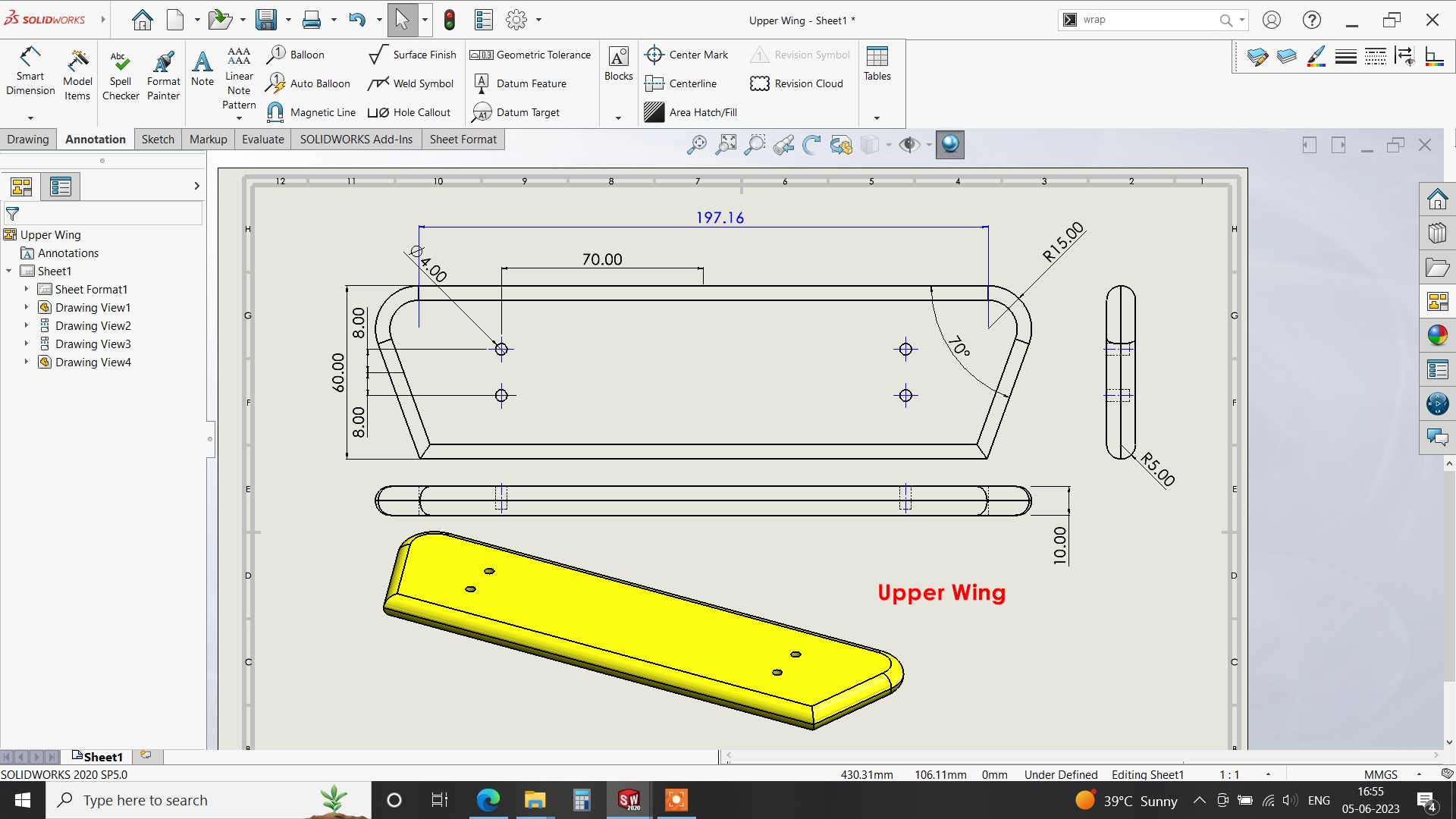Toggle the hide/show items eye icon
Image resolution: width=1456 pixels, height=819 pixels.
[x=908, y=145]
